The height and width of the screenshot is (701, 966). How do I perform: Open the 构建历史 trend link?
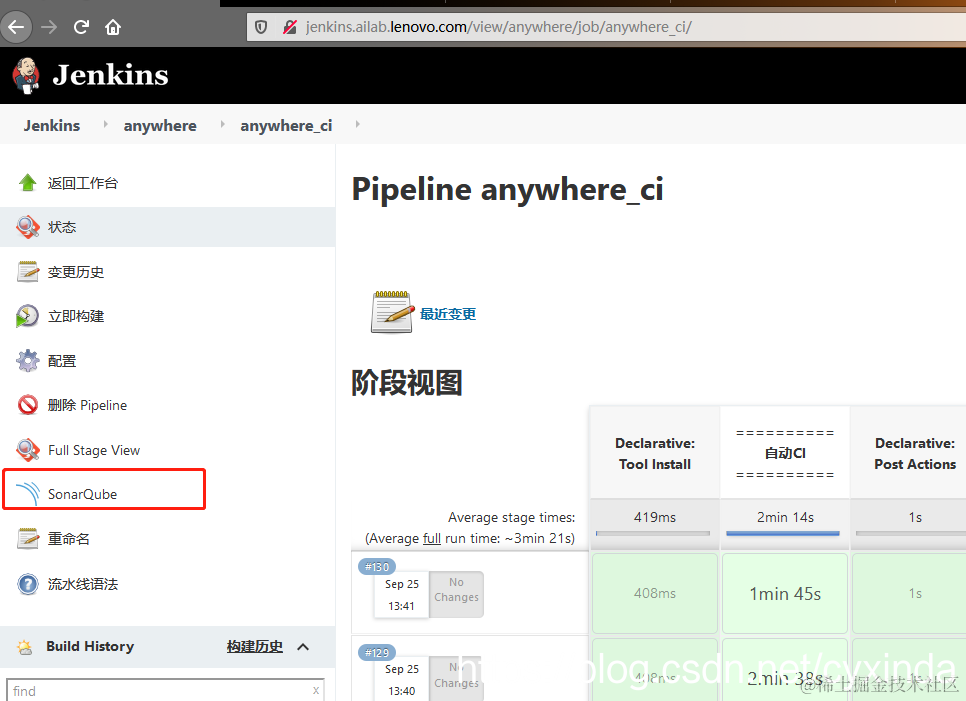tap(254, 646)
